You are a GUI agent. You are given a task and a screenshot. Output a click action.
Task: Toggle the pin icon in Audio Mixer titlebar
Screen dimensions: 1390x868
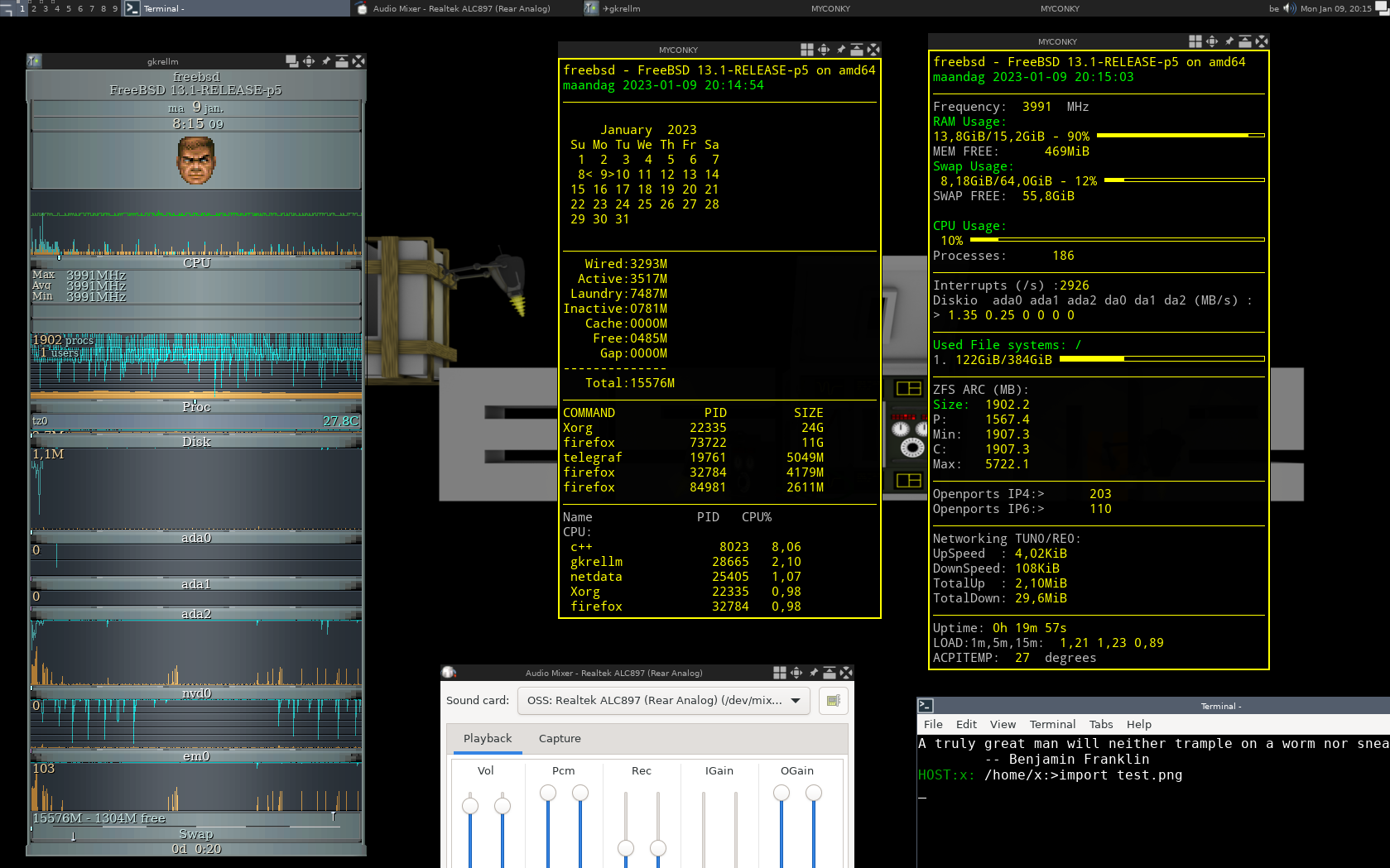coord(813,673)
